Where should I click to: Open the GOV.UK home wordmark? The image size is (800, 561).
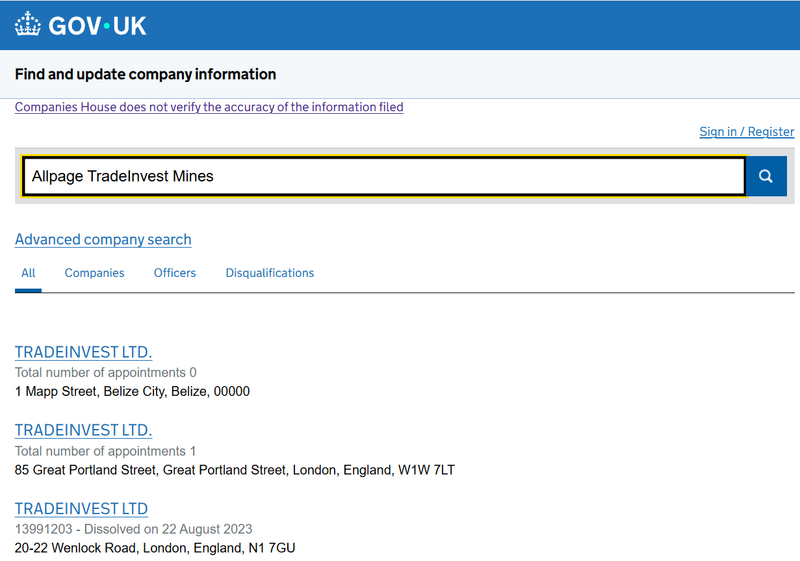97,26
